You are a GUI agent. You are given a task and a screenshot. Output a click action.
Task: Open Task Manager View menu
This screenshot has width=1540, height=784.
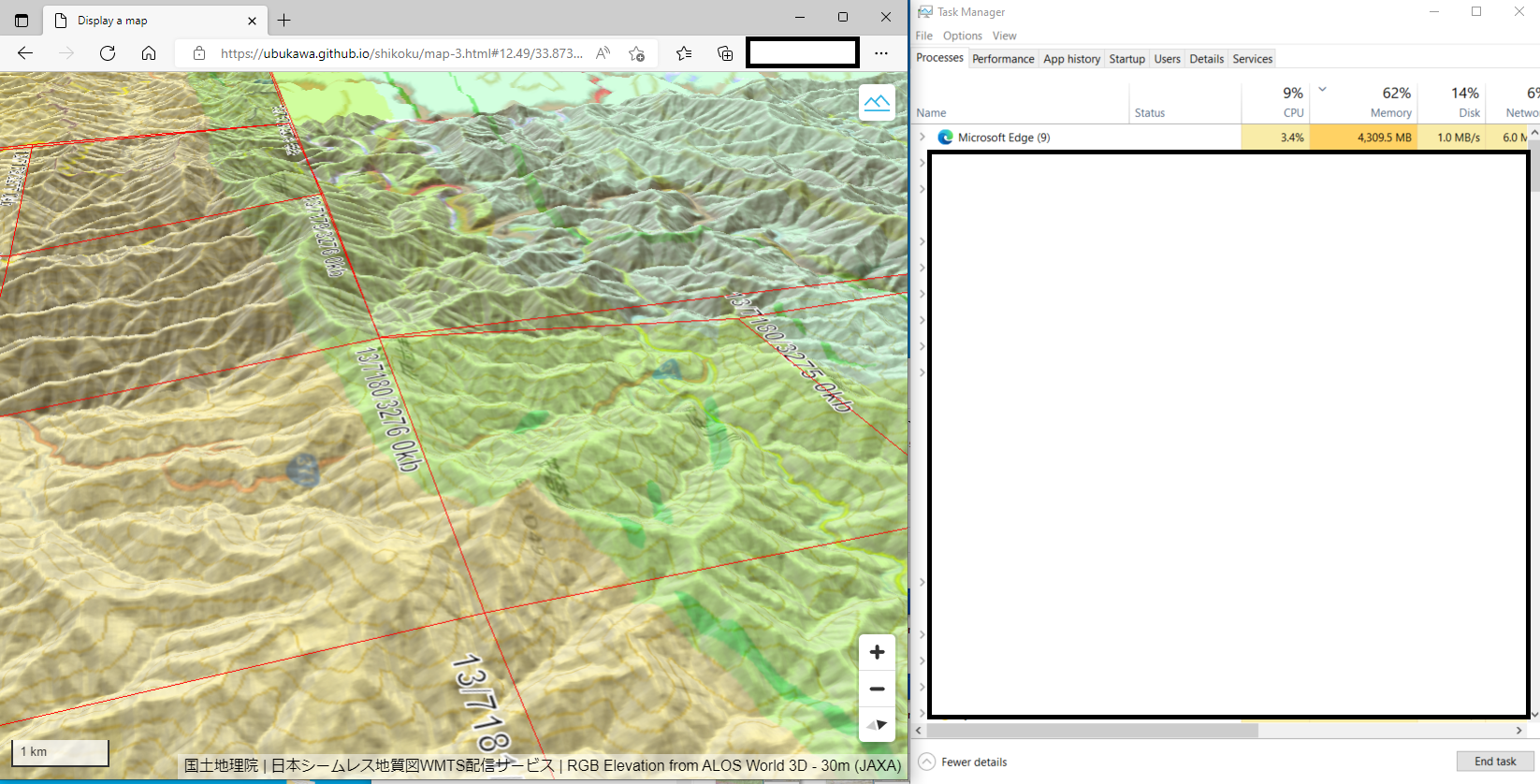1005,36
